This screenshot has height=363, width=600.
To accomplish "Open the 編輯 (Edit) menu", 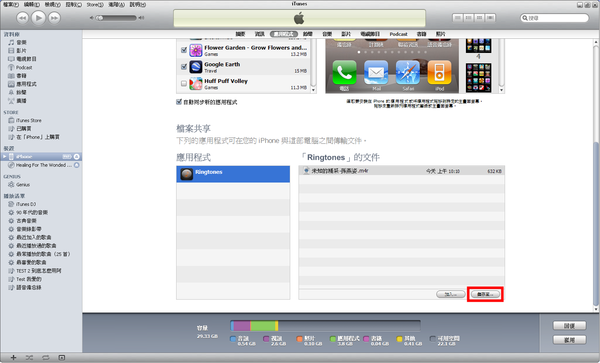I will tap(31, 5).
